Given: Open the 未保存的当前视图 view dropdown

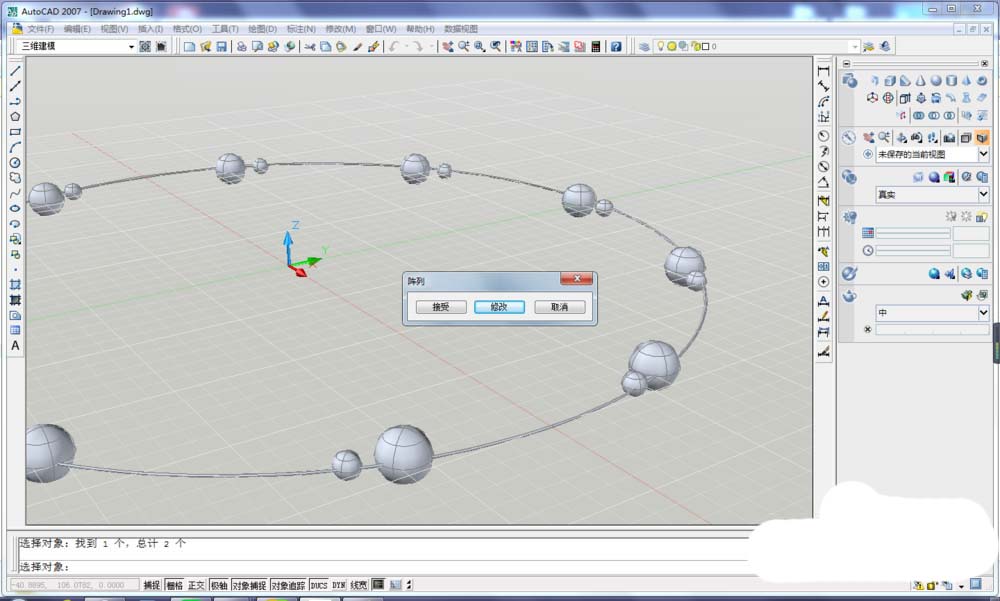Looking at the screenshot, I should coord(983,155).
